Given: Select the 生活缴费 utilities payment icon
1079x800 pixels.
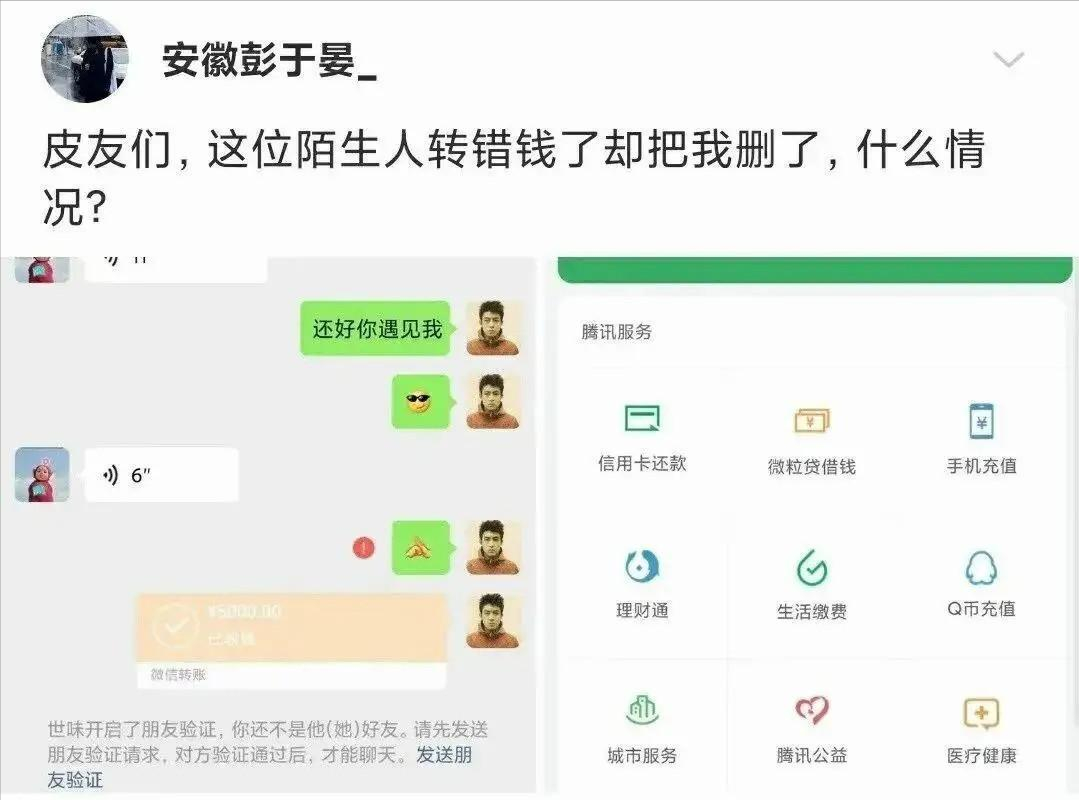Looking at the screenshot, I should 811,567.
